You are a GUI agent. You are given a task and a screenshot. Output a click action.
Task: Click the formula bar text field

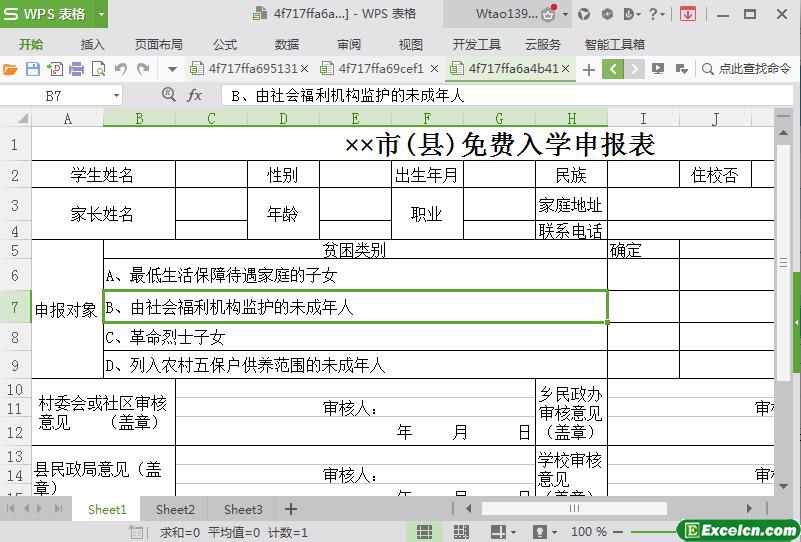507,96
